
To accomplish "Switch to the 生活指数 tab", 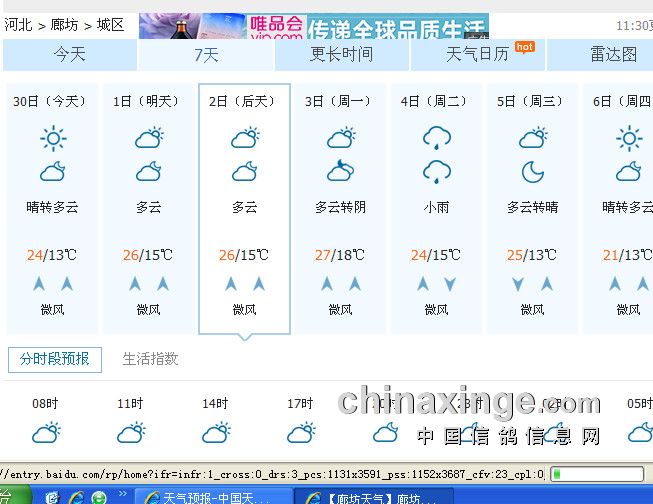I will point(150,359).
